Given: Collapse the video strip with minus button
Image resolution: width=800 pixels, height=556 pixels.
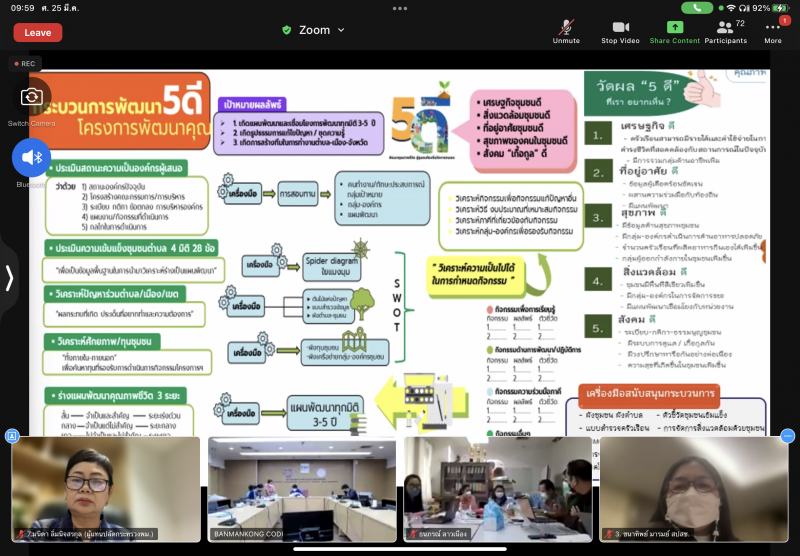Looking at the screenshot, I should [x=788, y=436].
